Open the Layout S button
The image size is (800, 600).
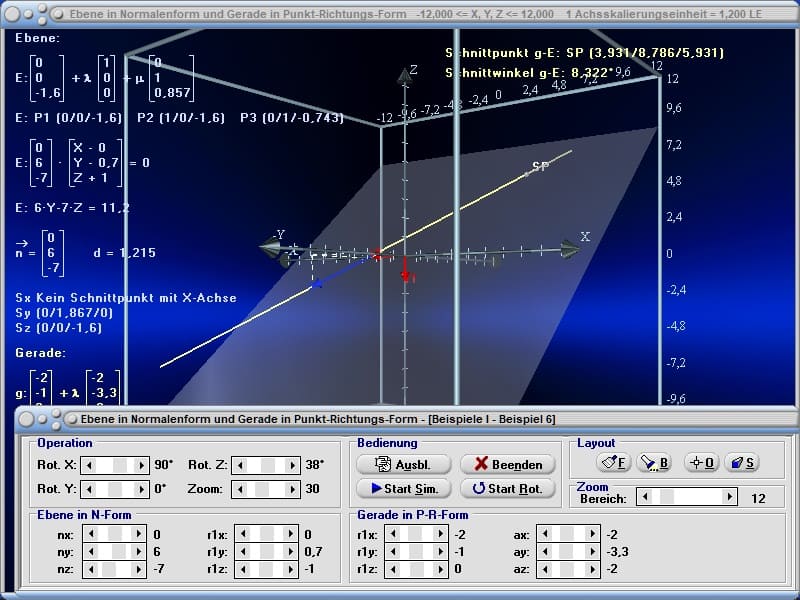pyautogui.click(x=742, y=463)
